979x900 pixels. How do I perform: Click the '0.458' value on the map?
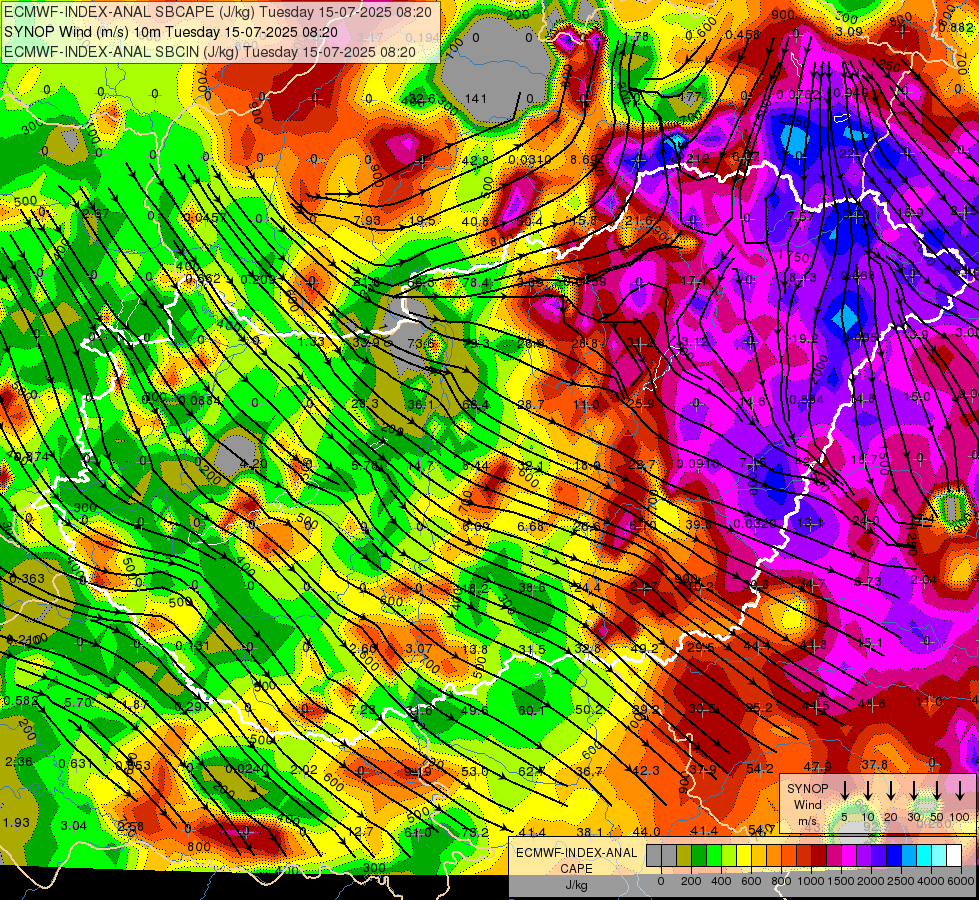click(742, 35)
